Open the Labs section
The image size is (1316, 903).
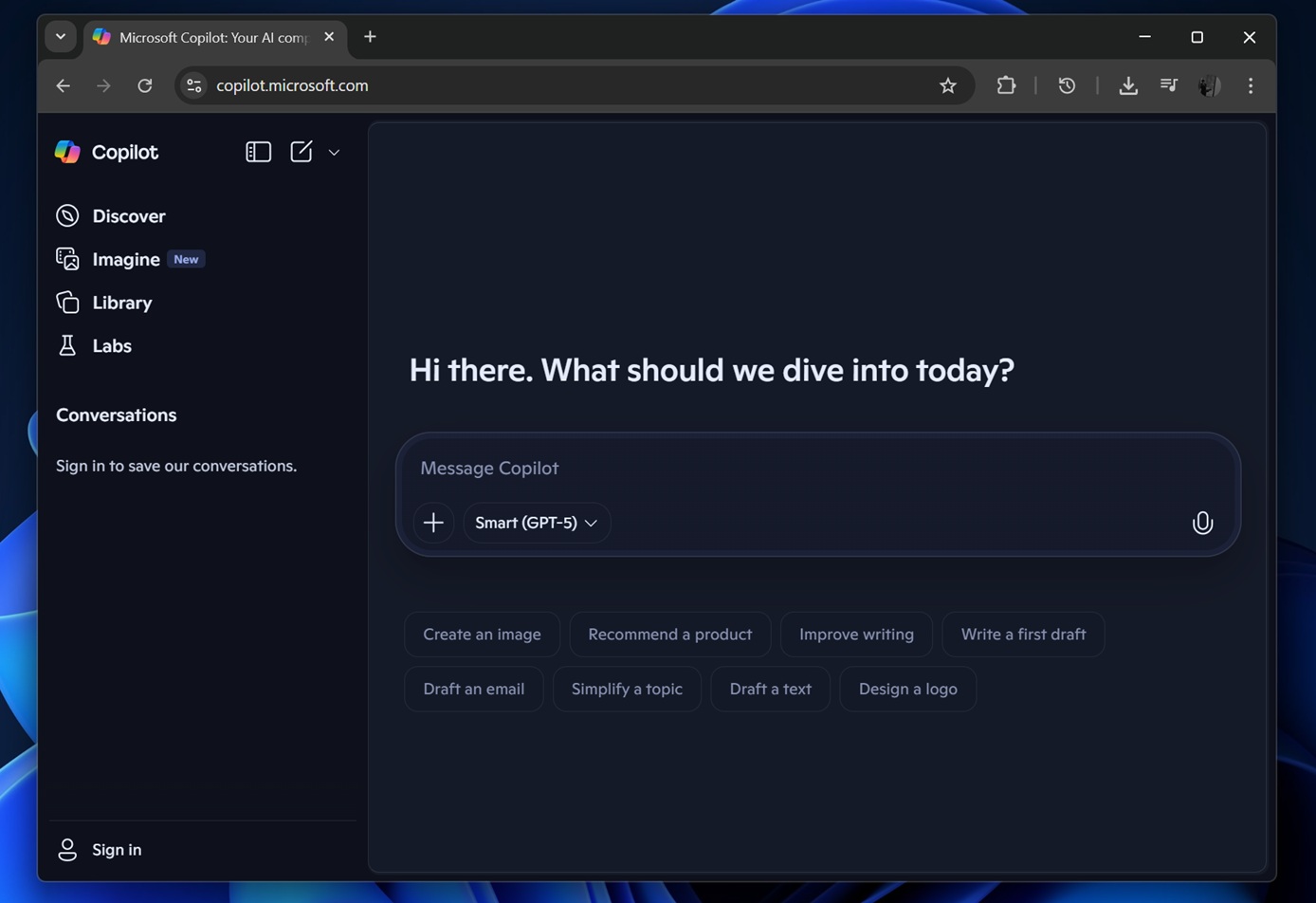coord(66,345)
